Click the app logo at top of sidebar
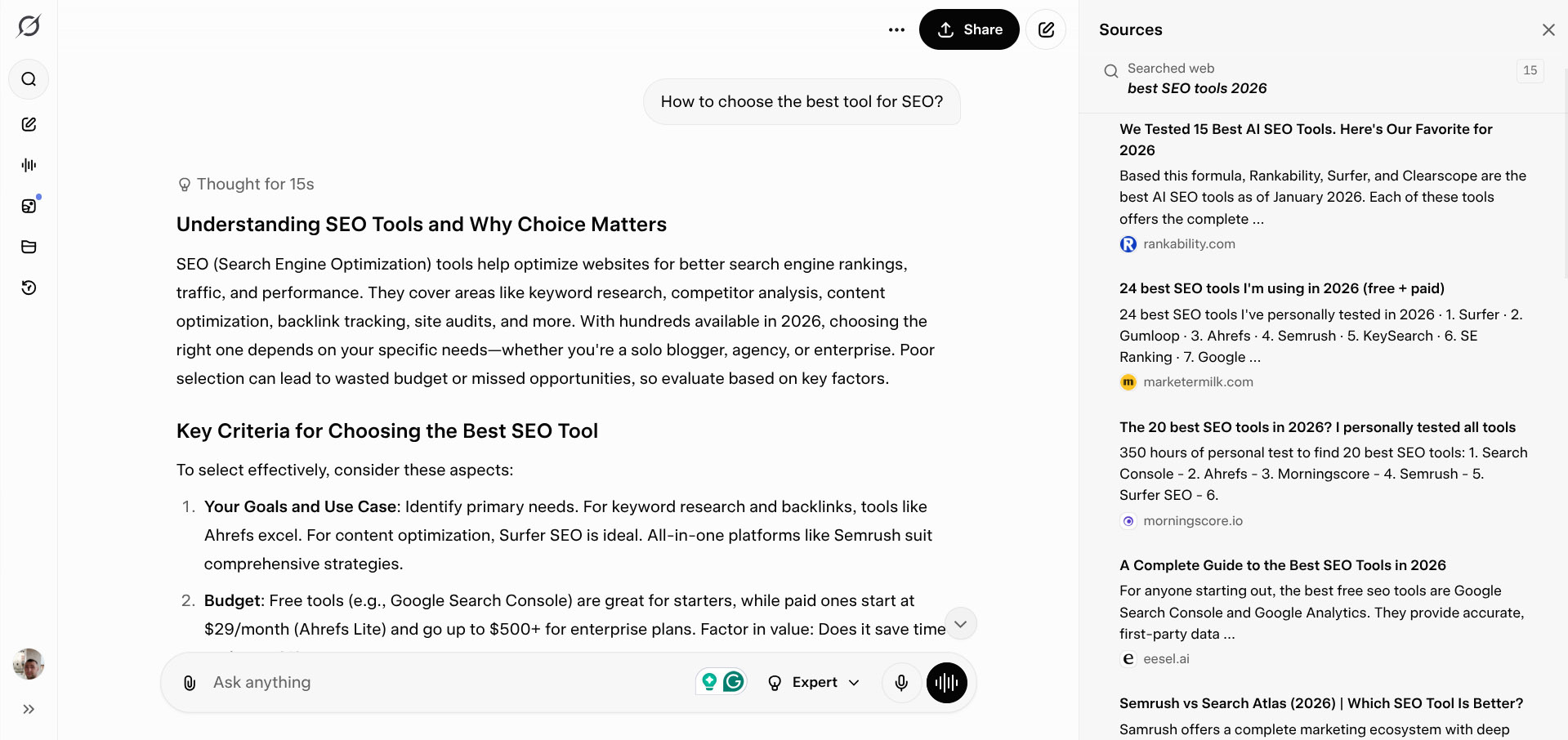The width and height of the screenshot is (1568, 740). 29,25
